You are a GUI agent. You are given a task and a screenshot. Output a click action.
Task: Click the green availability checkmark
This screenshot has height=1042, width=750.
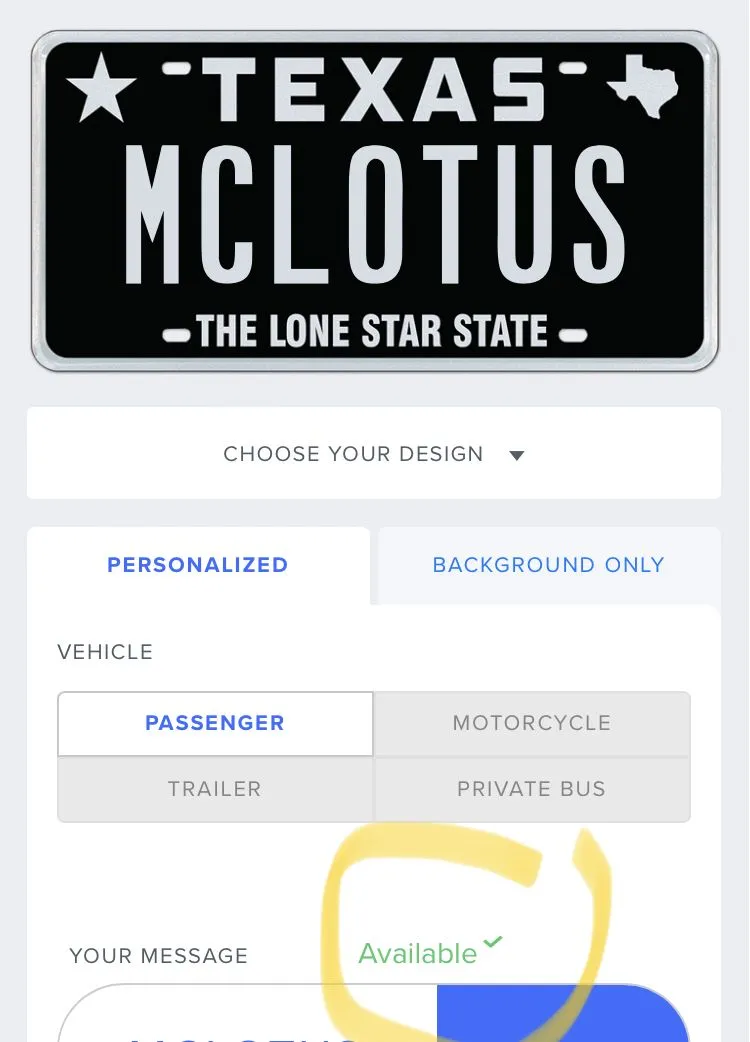pyautogui.click(x=492, y=942)
